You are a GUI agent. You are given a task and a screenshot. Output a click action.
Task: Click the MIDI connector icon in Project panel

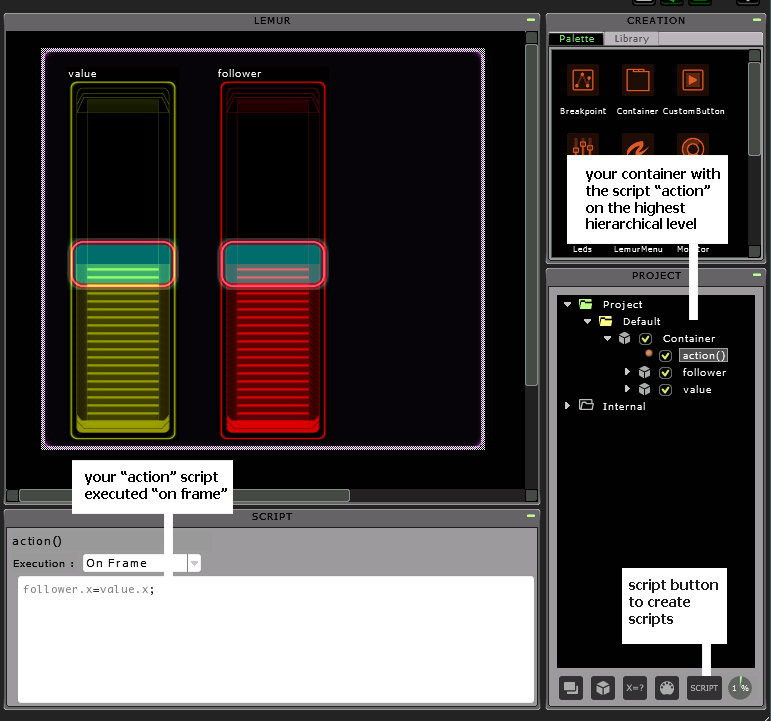[666, 687]
